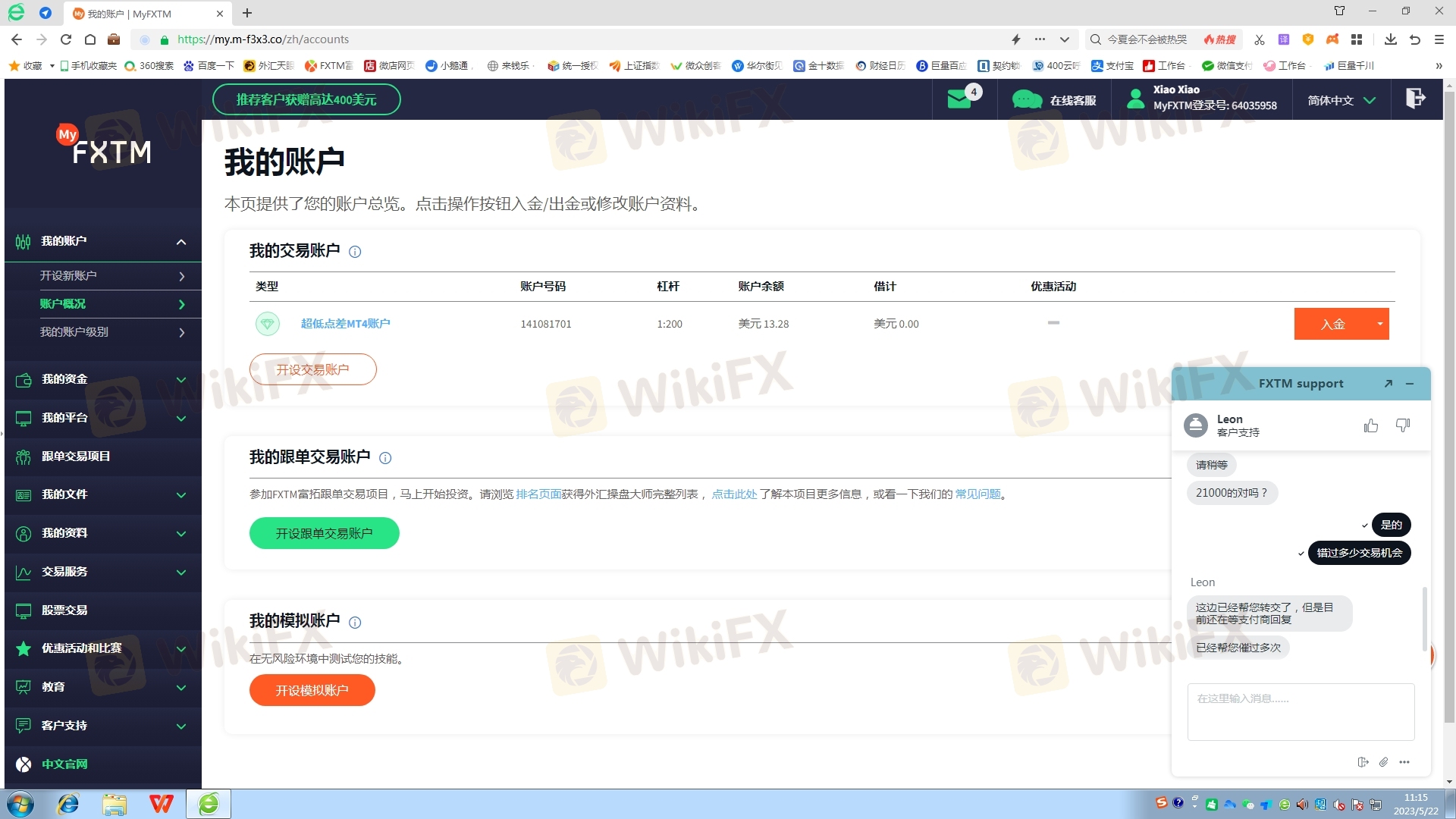Open the 排名页面 link
This screenshot has height=819, width=1456.
click(538, 494)
